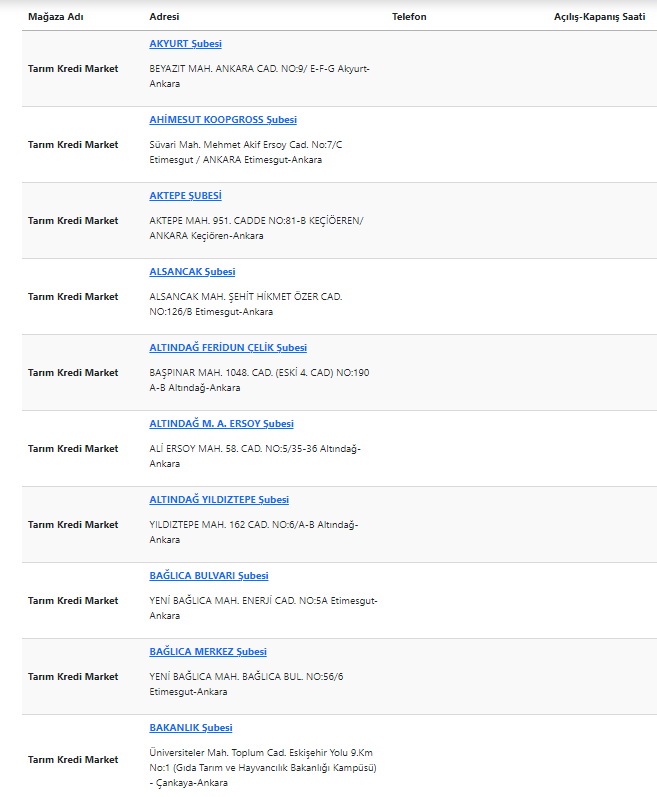Open the AKTEPE ŞUBESİ link
Screen dimensions: 657x797
[x=185, y=196]
